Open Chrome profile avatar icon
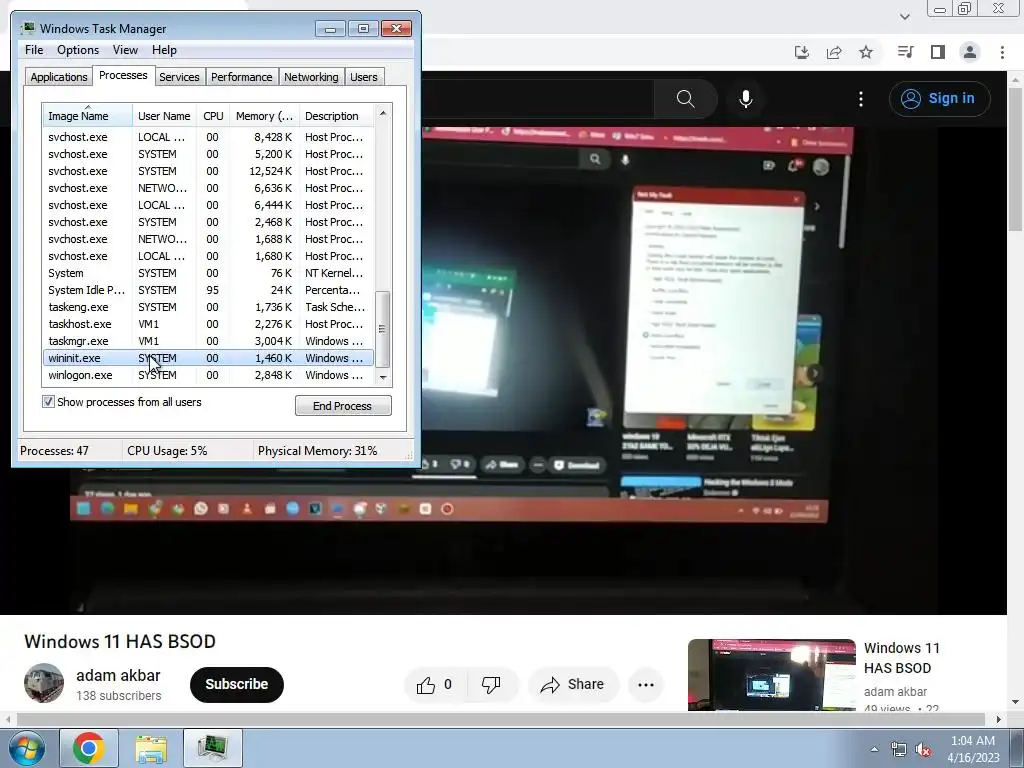This screenshot has width=1024, height=768. (970, 52)
